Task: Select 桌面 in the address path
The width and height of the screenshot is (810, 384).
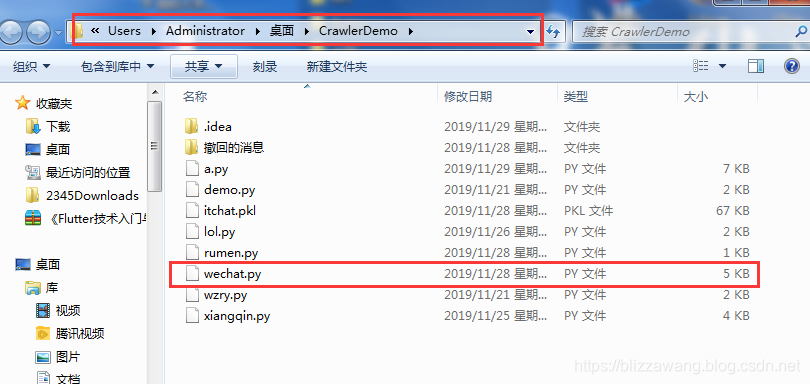Action: tap(282, 31)
